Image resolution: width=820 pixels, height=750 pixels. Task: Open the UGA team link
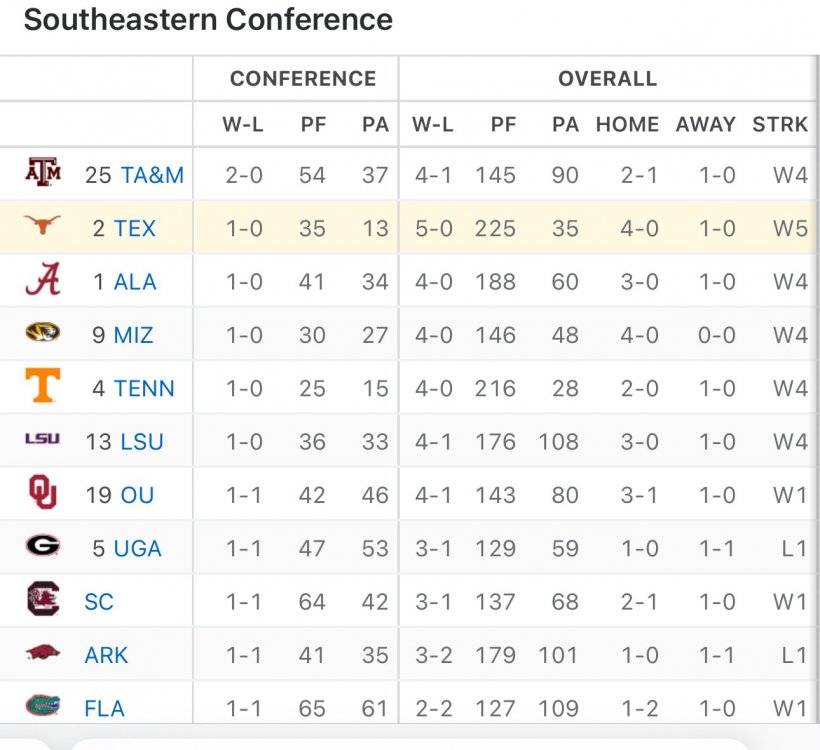137,548
